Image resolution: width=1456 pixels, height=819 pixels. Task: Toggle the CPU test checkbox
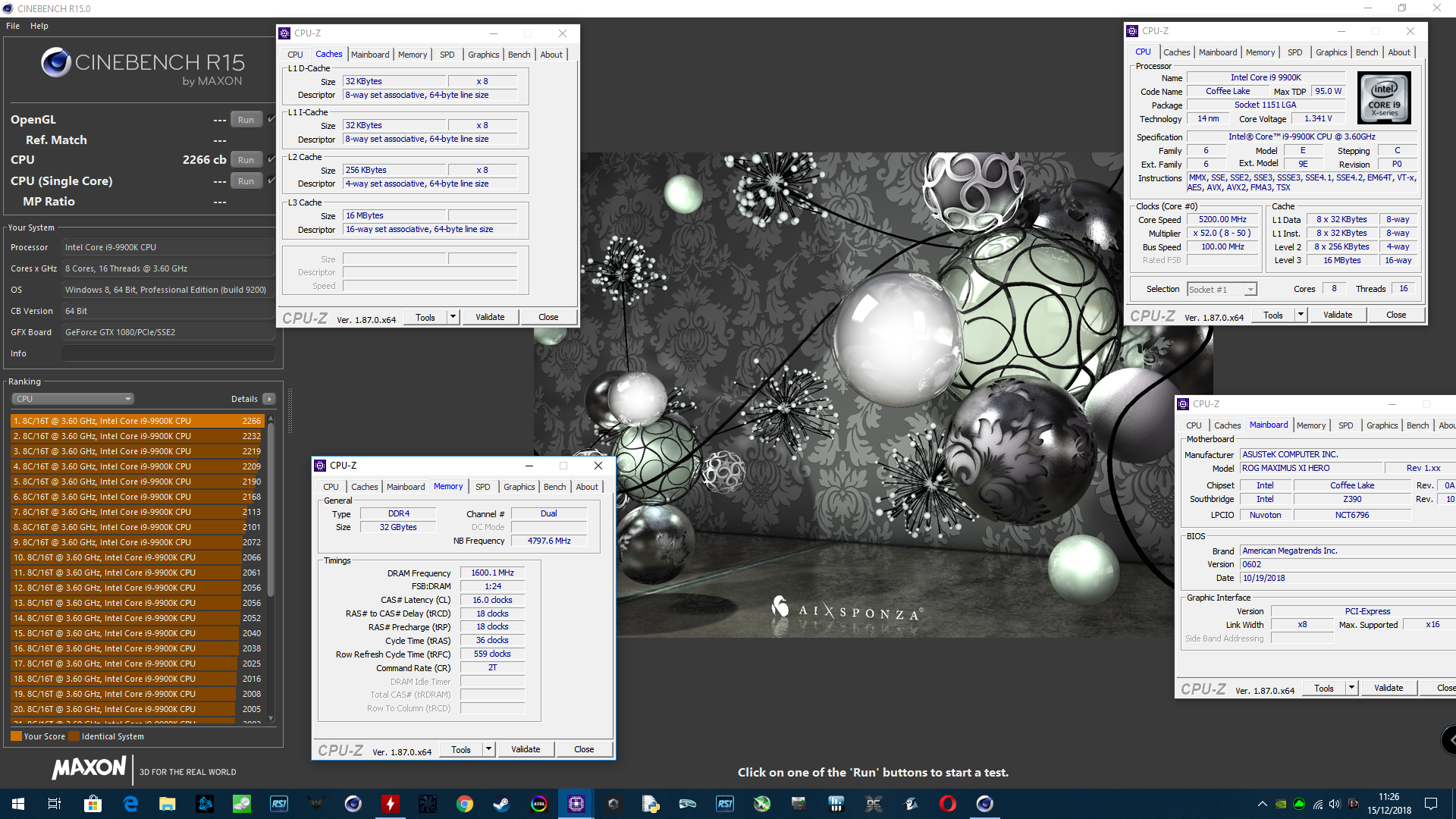pos(271,159)
